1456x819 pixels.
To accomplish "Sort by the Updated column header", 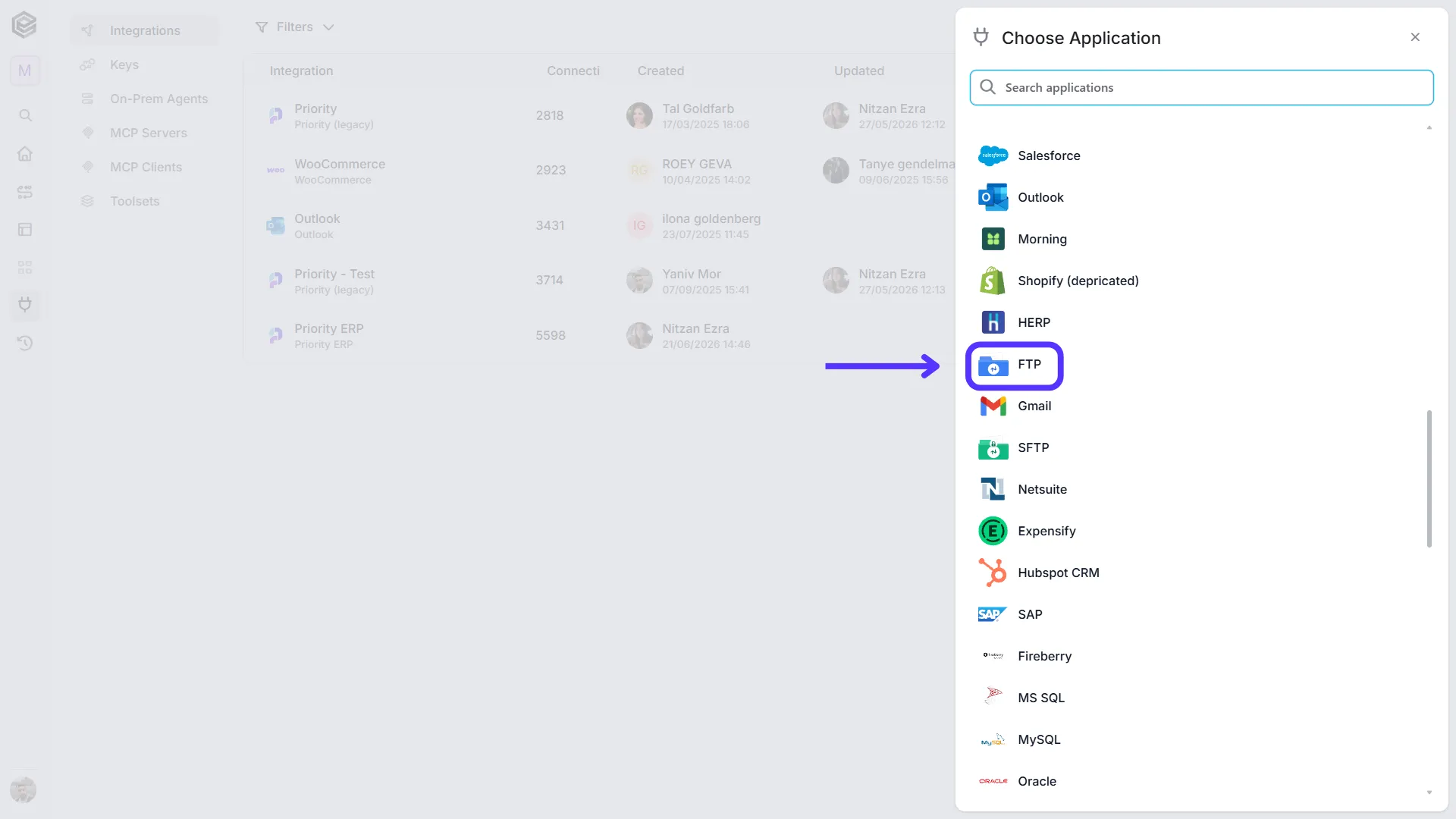I will pos(859,71).
